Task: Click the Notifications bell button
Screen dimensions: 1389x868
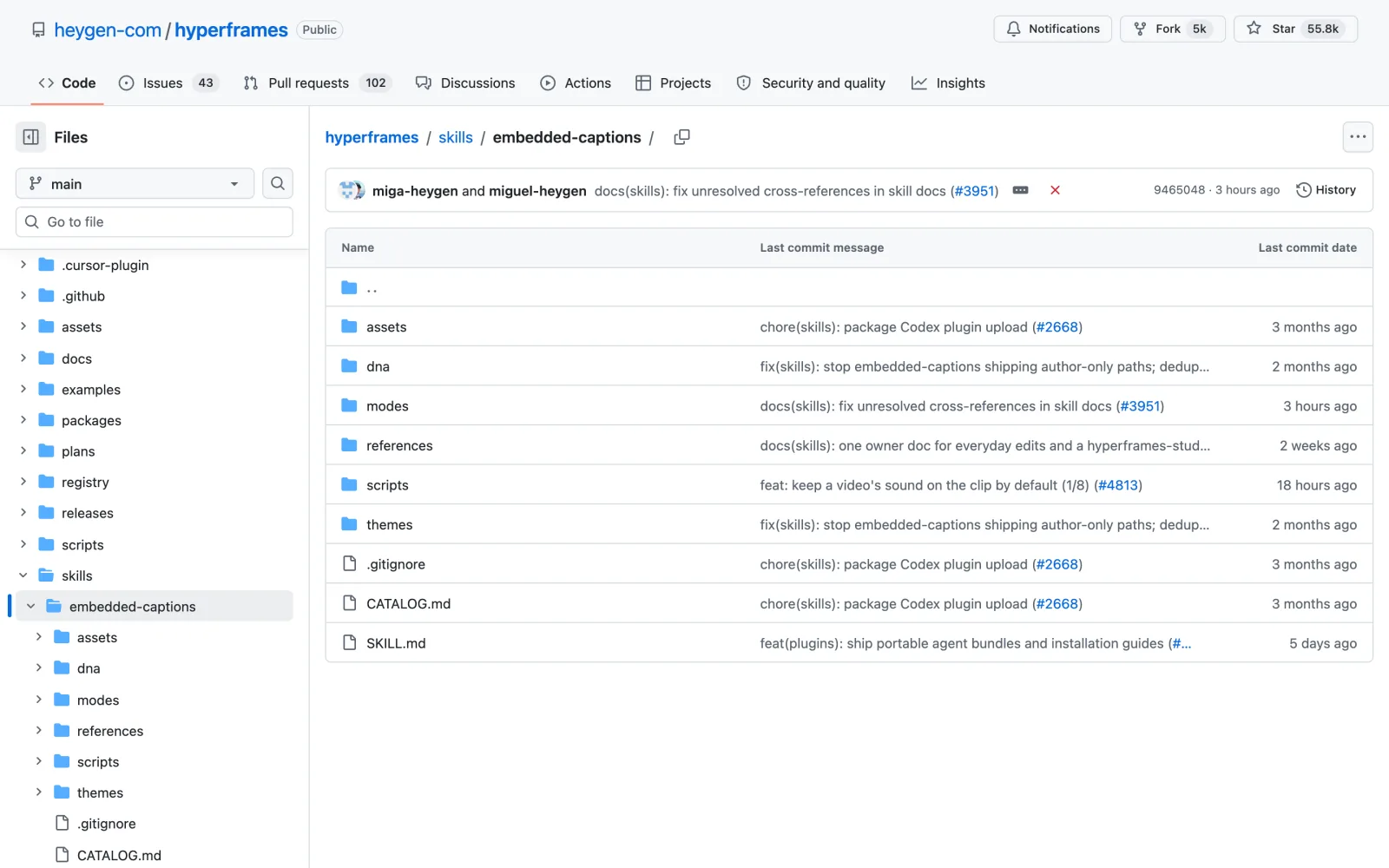Action: pyautogui.click(x=1052, y=29)
